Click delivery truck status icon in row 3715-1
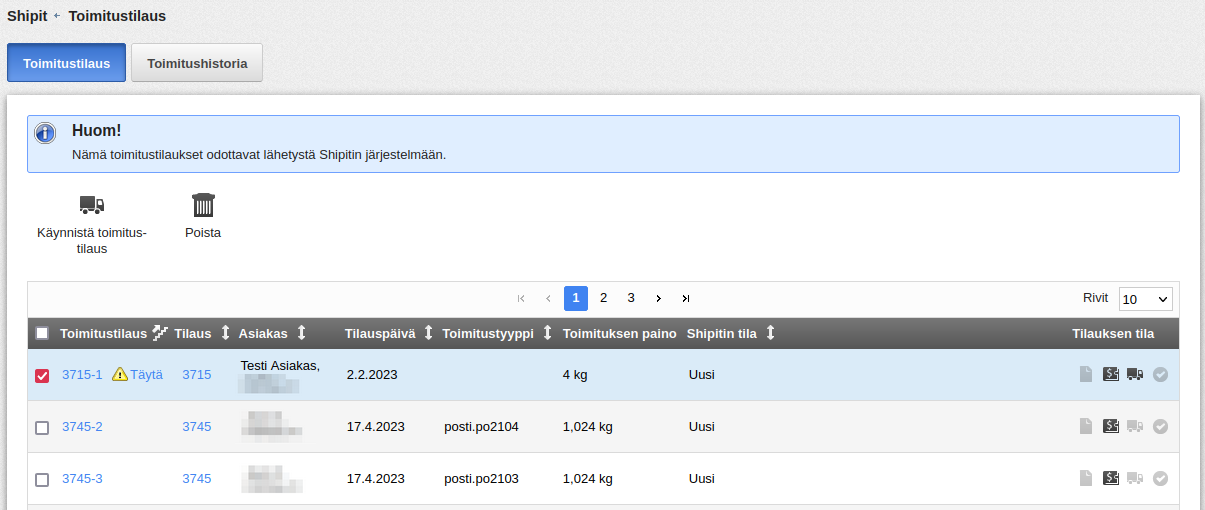This screenshot has height=510, width=1205. (x=1135, y=374)
